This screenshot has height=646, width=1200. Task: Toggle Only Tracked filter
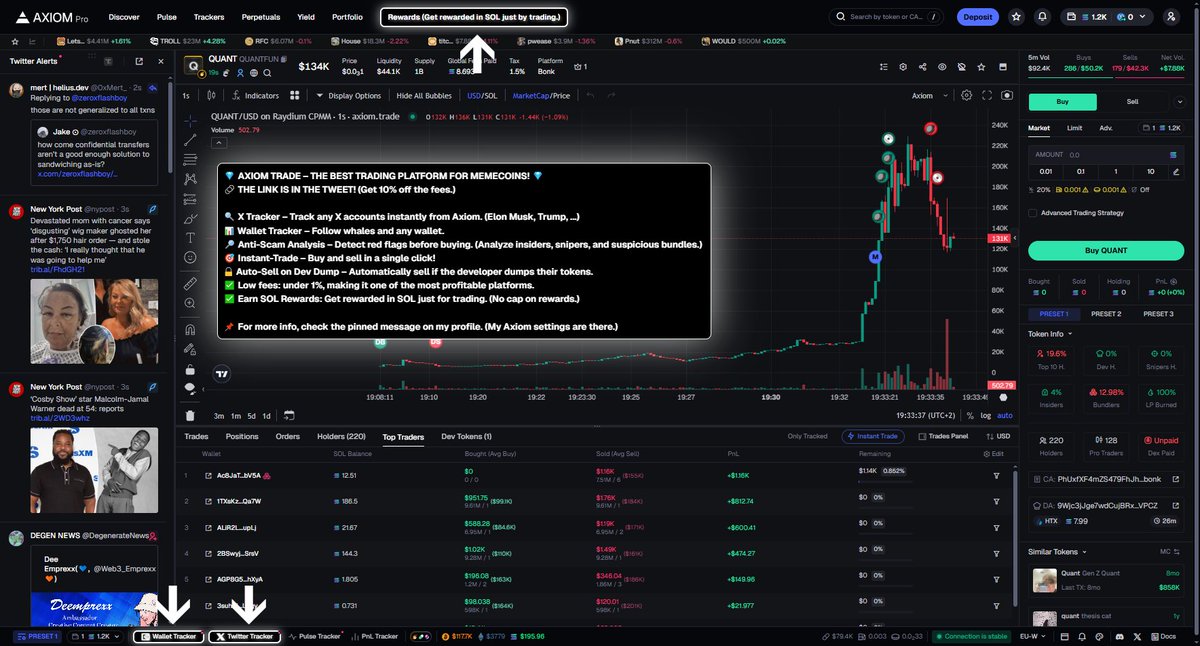[807, 436]
